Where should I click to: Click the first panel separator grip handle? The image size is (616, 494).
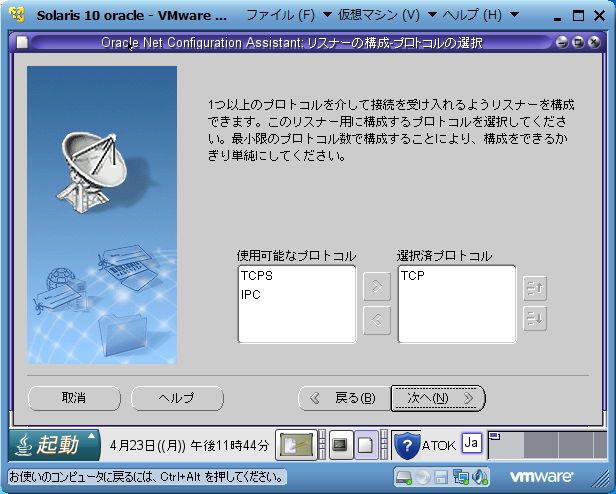(322, 445)
